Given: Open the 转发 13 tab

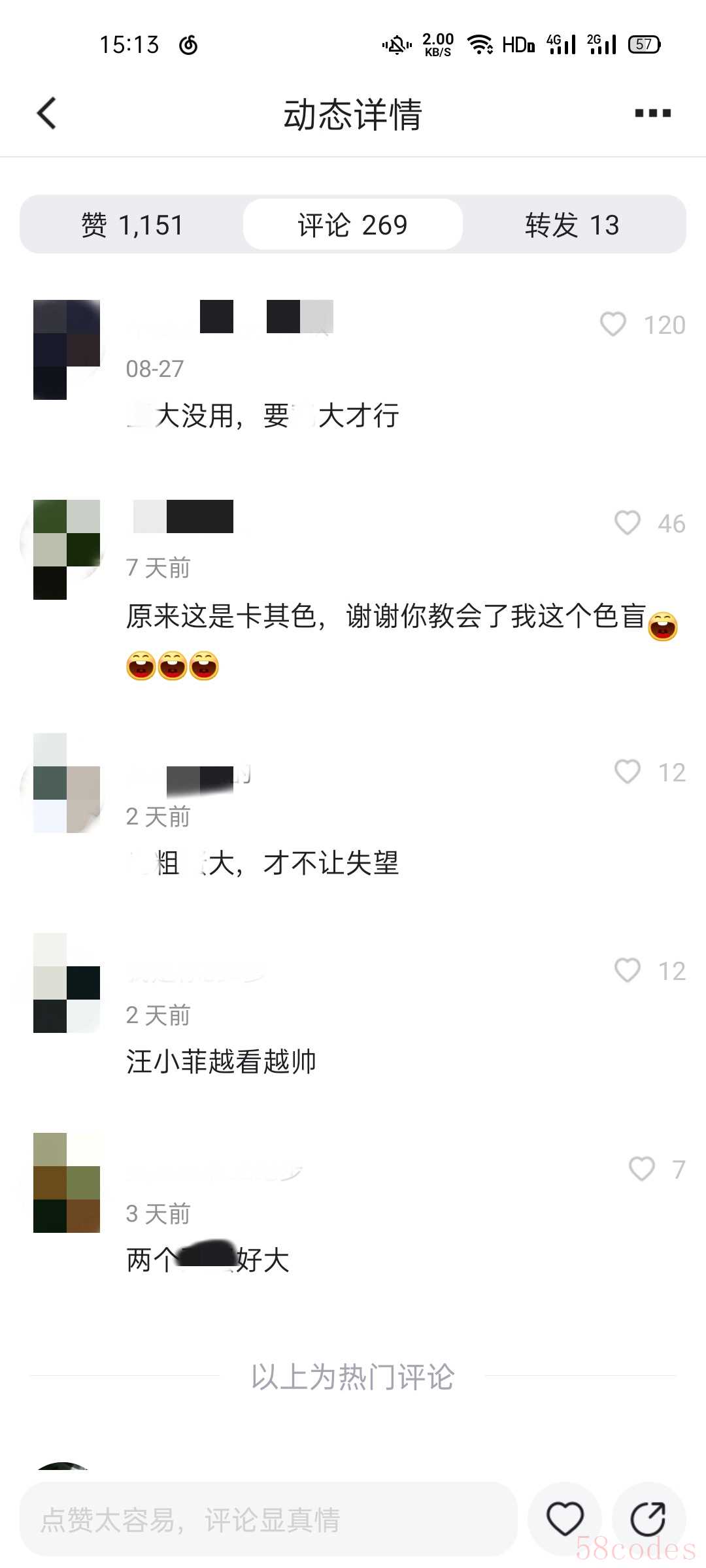Looking at the screenshot, I should click(x=573, y=225).
